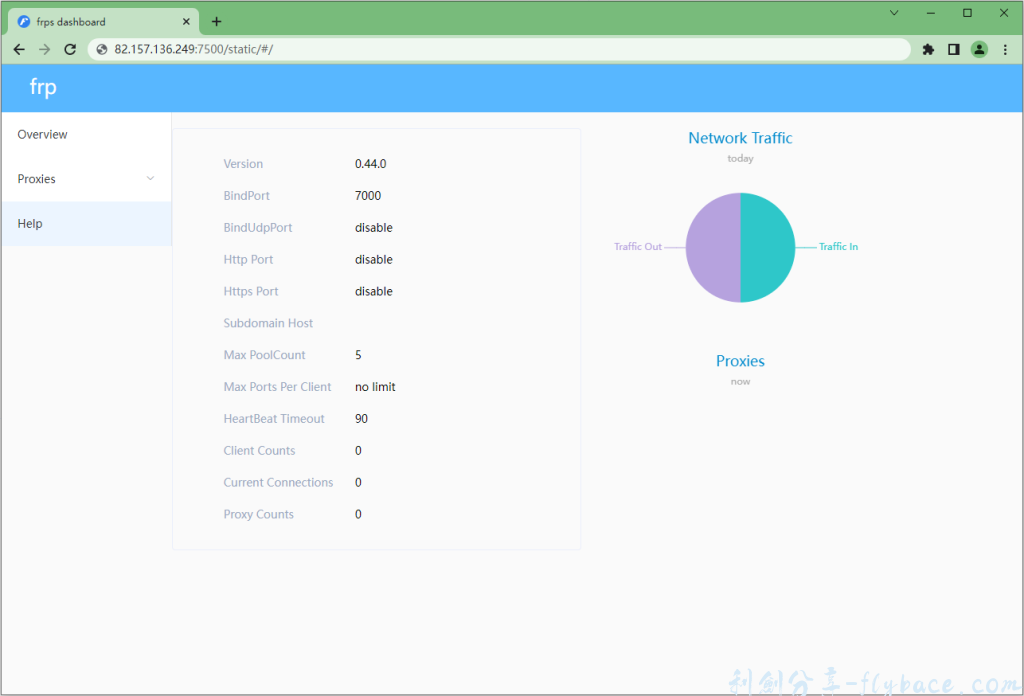Viewport: 1024px width, 696px height.
Task: Click the Traffic In teal pie slice
Action: (768, 247)
